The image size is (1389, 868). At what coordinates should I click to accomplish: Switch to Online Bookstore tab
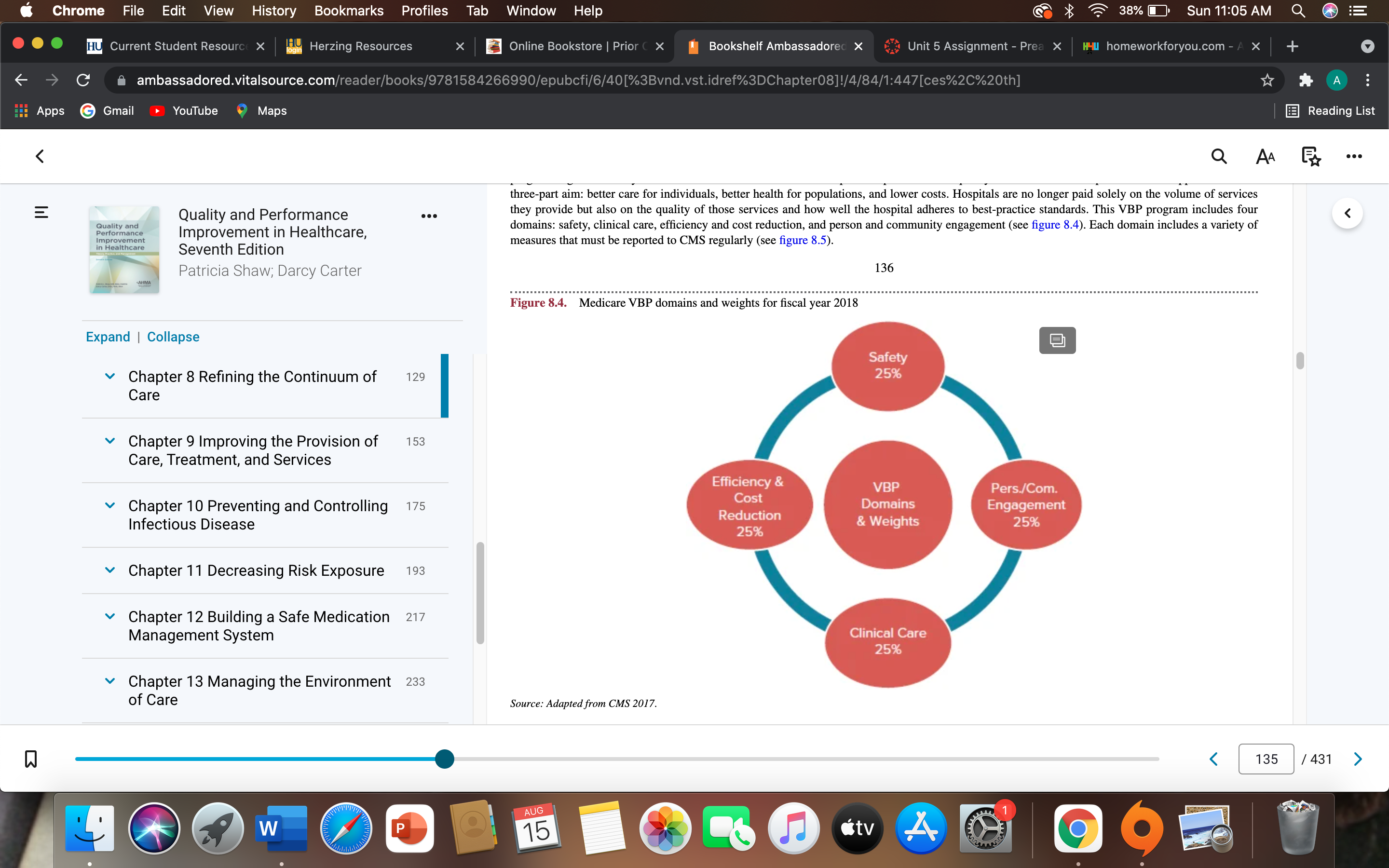tap(574, 46)
